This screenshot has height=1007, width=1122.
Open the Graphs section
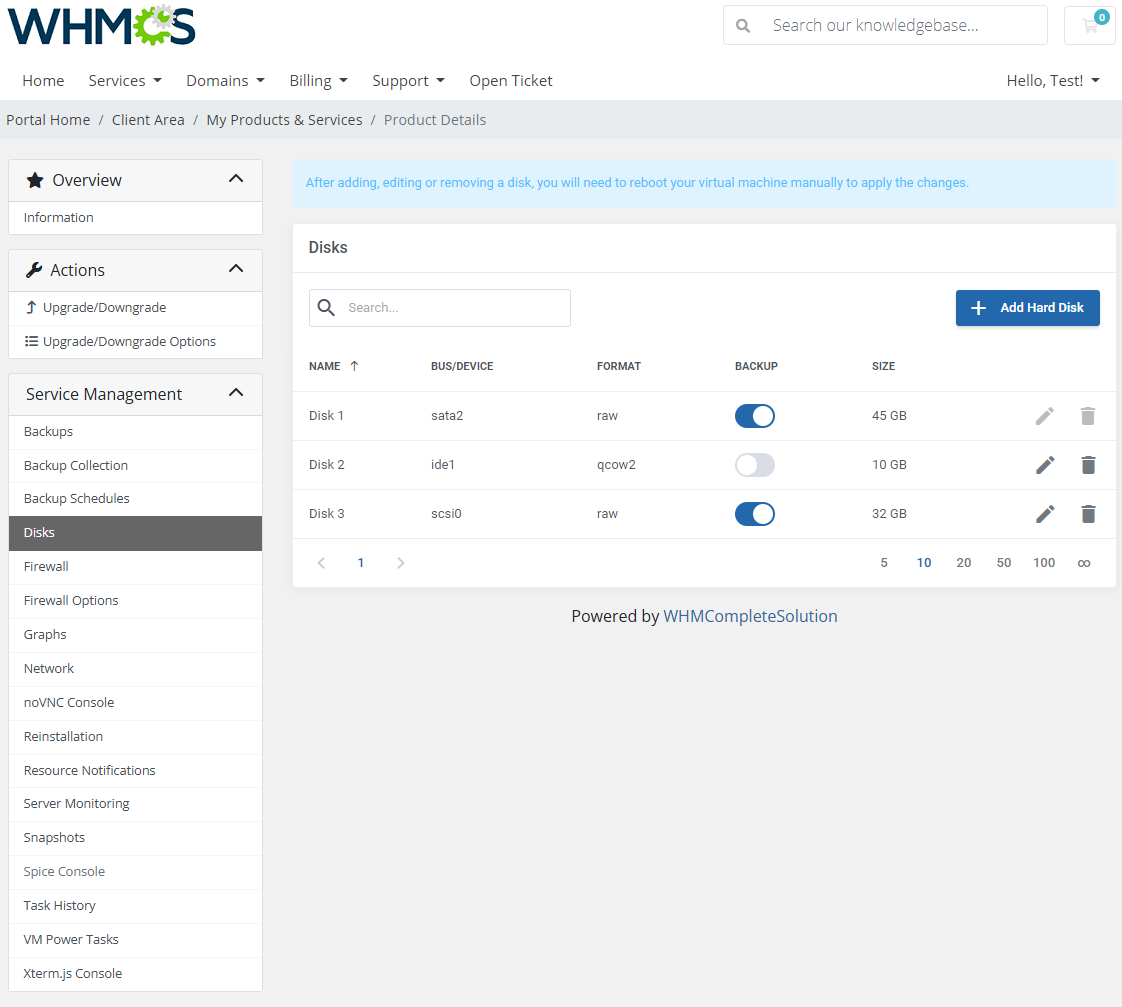135,635
